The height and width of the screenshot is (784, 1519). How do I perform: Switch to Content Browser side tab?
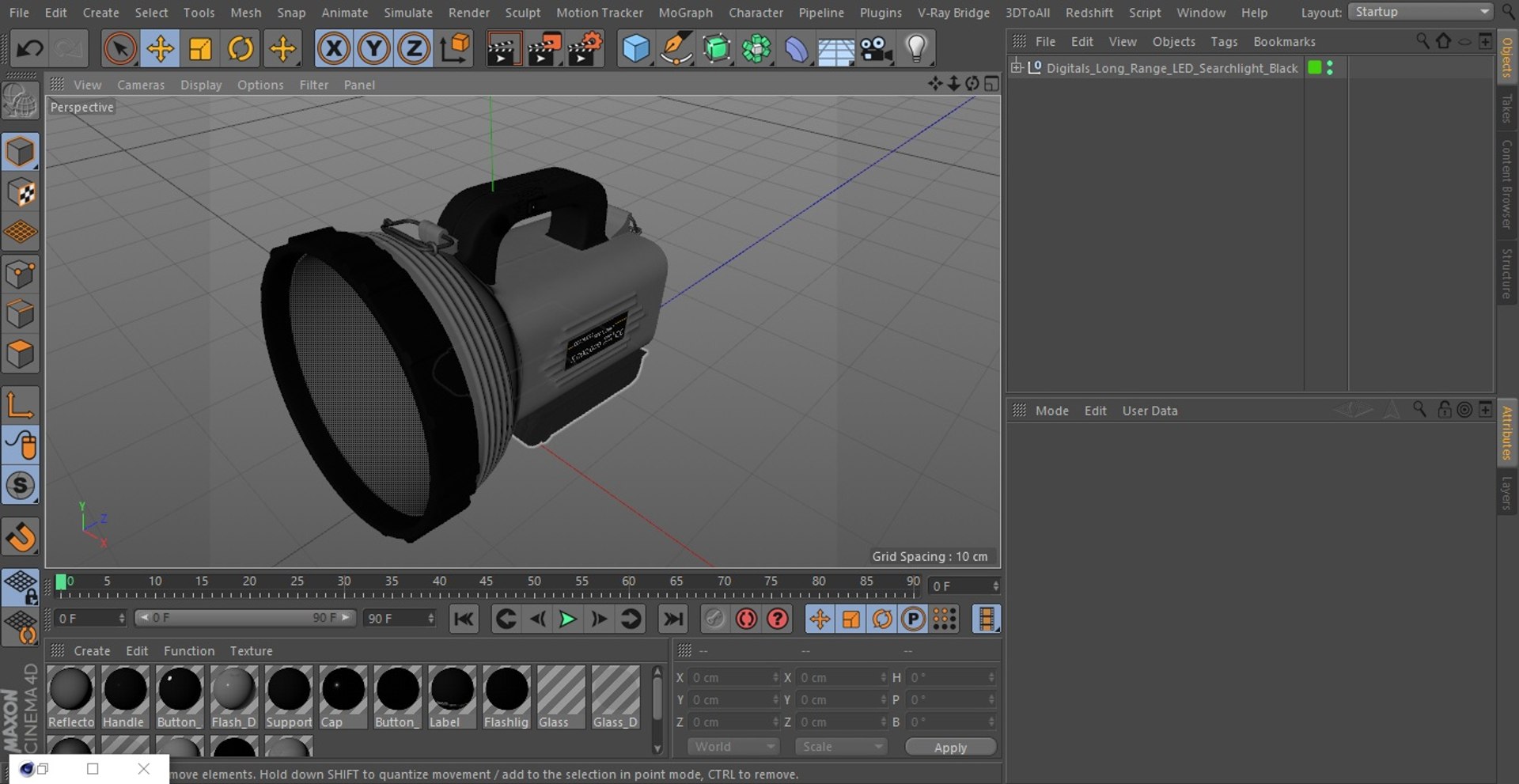click(1507, 184)
